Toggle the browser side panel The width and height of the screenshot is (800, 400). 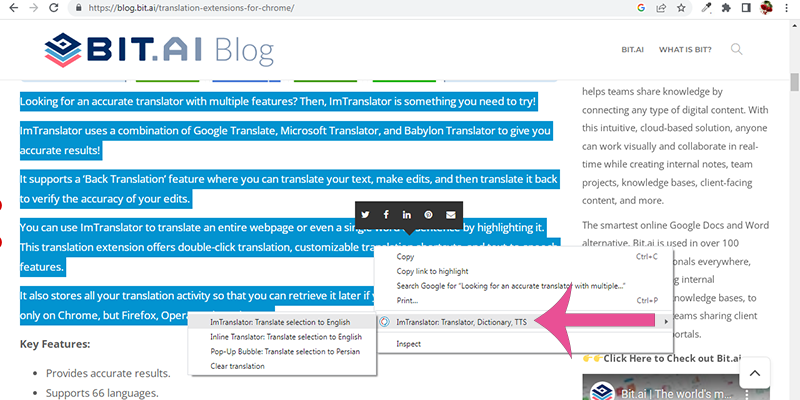click(x=743, y=7)
